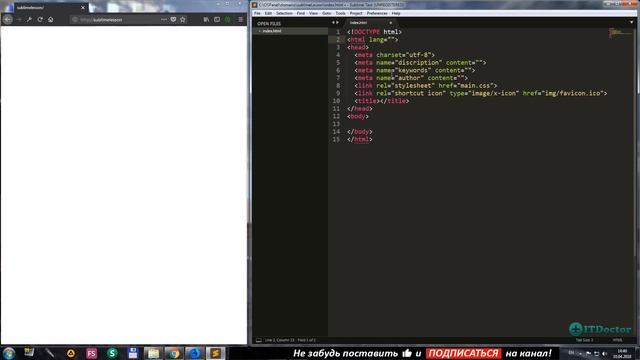Open the File menu in Sublime Text
Screen dimensions: 640x360
257,13
